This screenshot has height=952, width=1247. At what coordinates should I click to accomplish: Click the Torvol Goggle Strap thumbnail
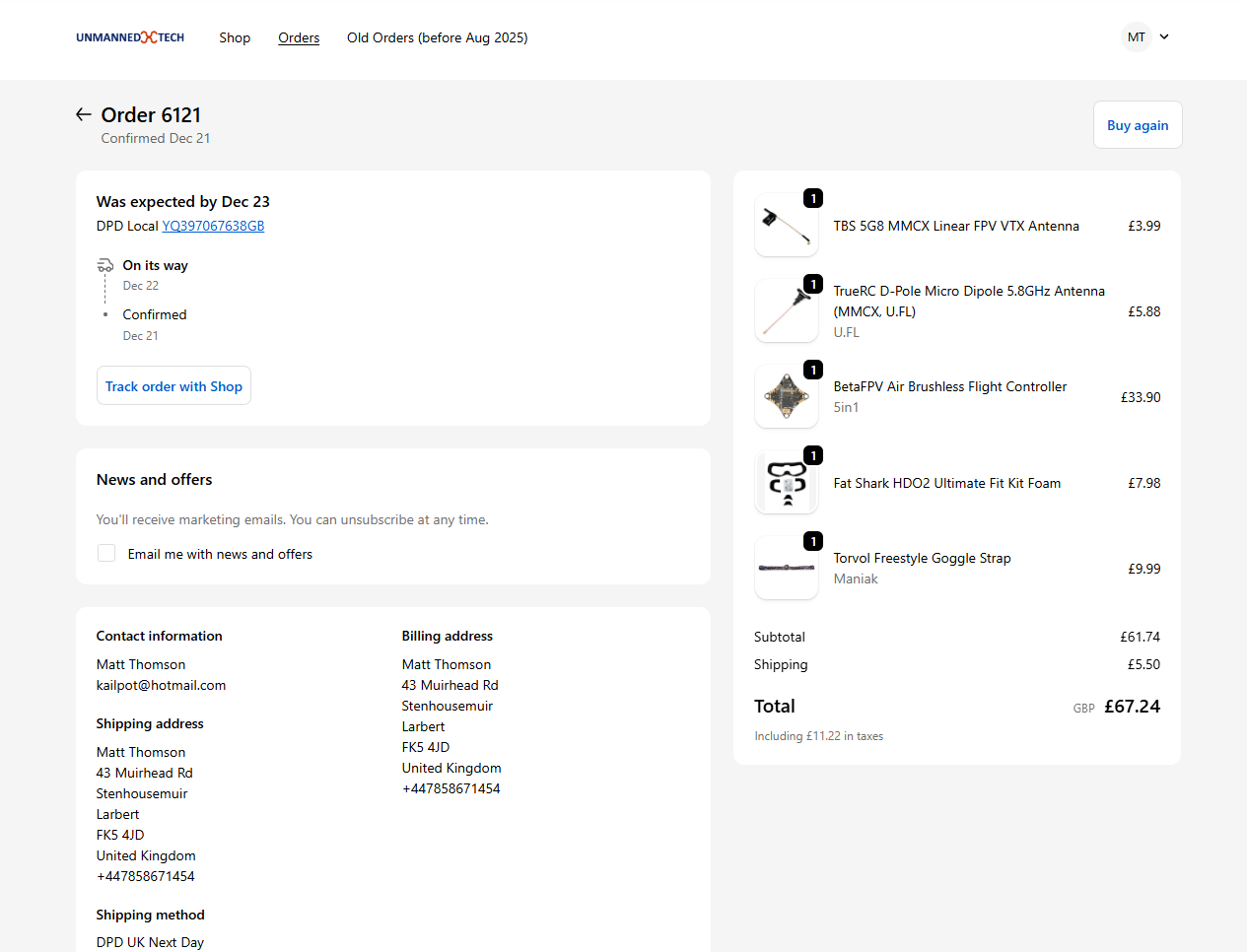(786, 569)
